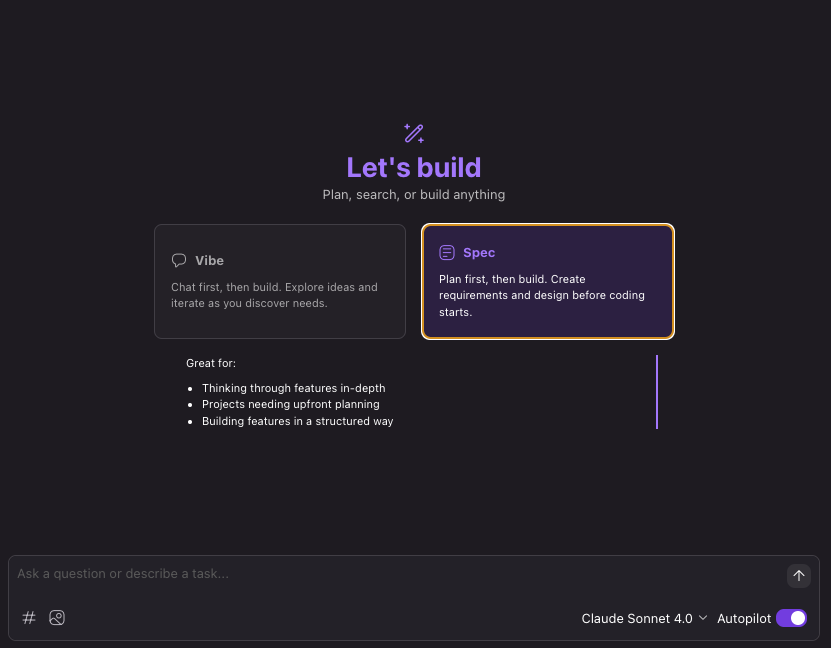Screen dimensions: 831x648
Task: Click the 'Let's build' heading
Action: coord(414,167)
